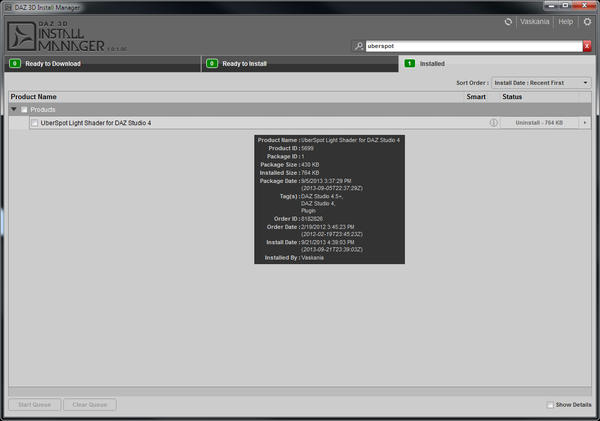The width and height of the screenshot is (600, 421).
Task: Enable the Show Details checkbox
Action: 550,405
